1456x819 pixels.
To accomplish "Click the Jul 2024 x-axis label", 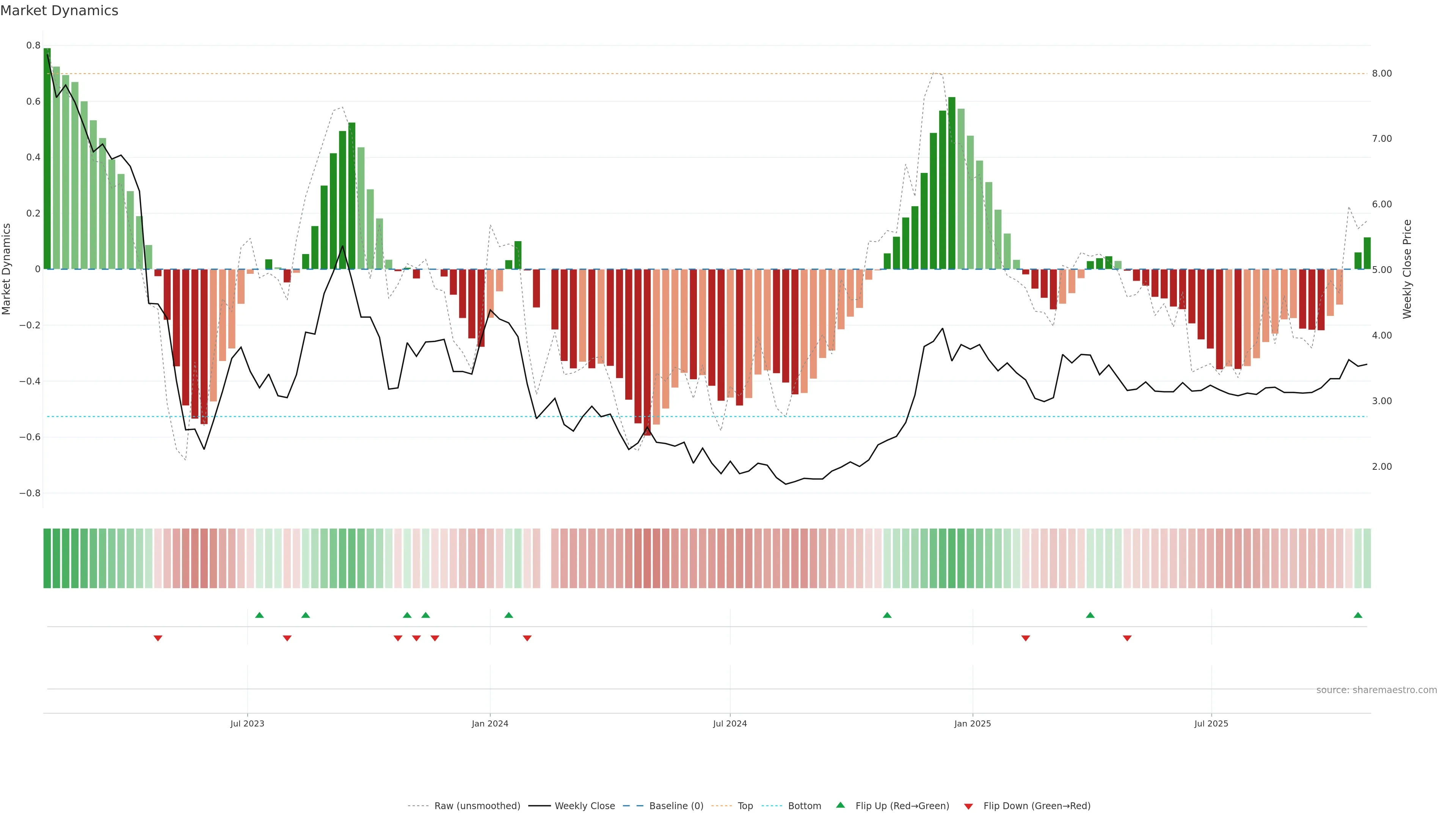I will (730, 723).
